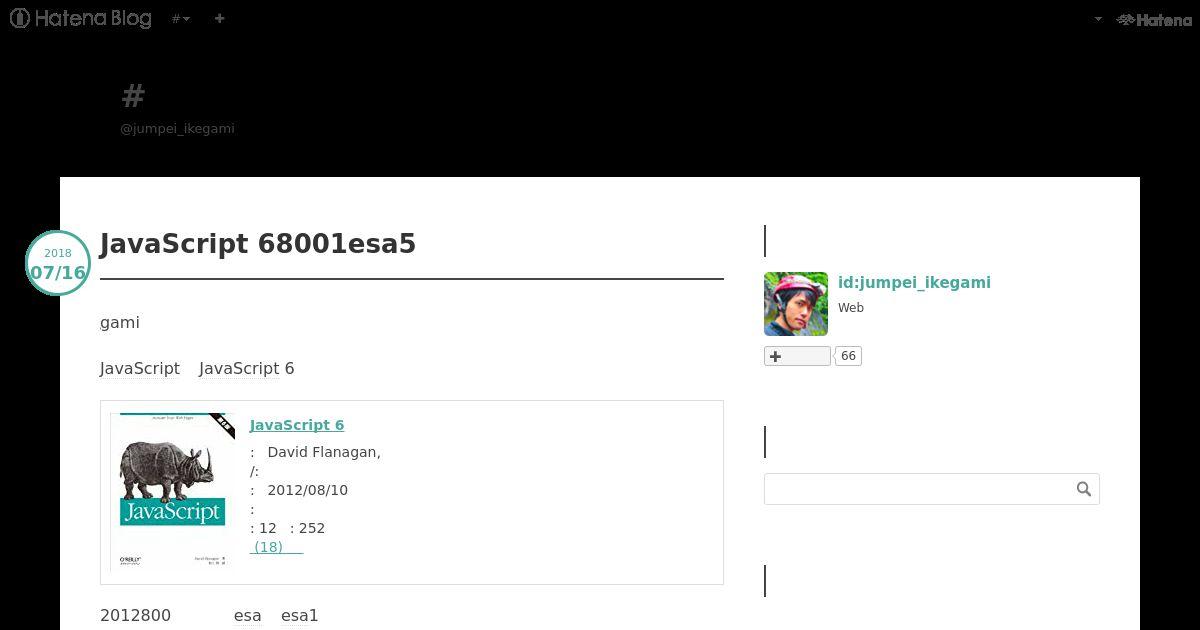Click the Hatena Blog logo
Image resolution: width=1200 pixels, height=630 pixels.
coord(81,18)
